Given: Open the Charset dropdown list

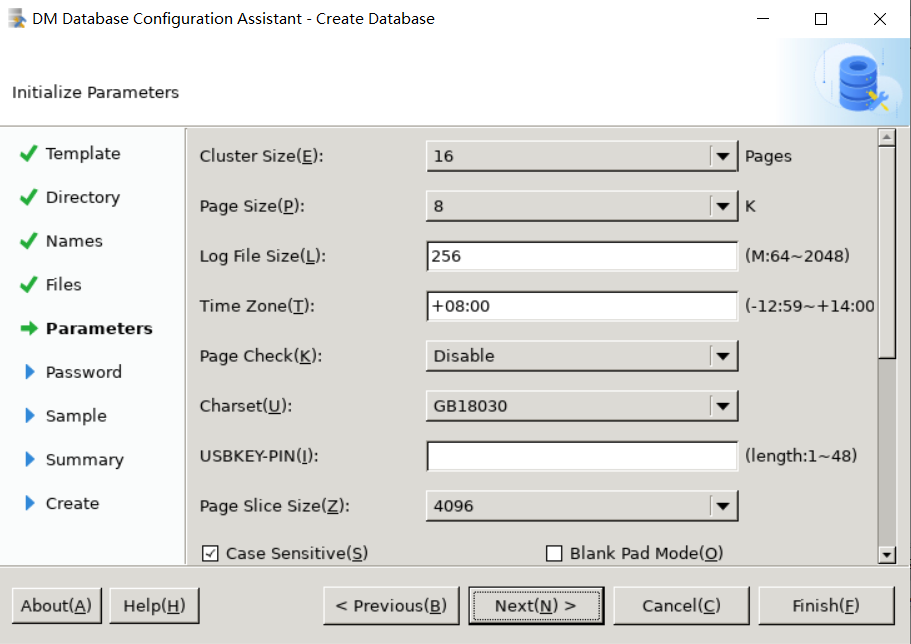Looking at the screenshot, I should click(723, 406).
